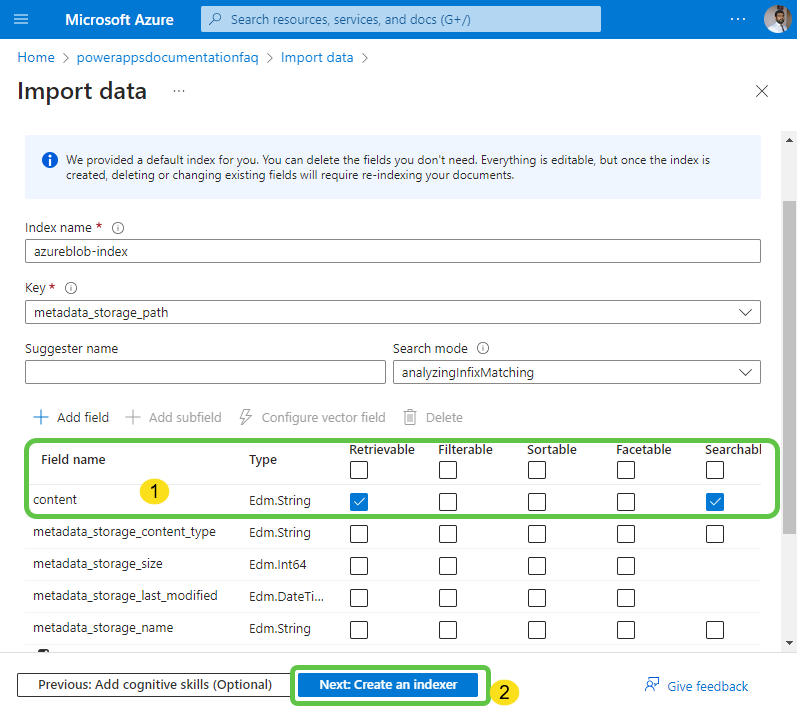Image resolution: width=797 pixels, height=713 pixels.
Task: Uncheck Retrievable for content field
Action: 359,502
